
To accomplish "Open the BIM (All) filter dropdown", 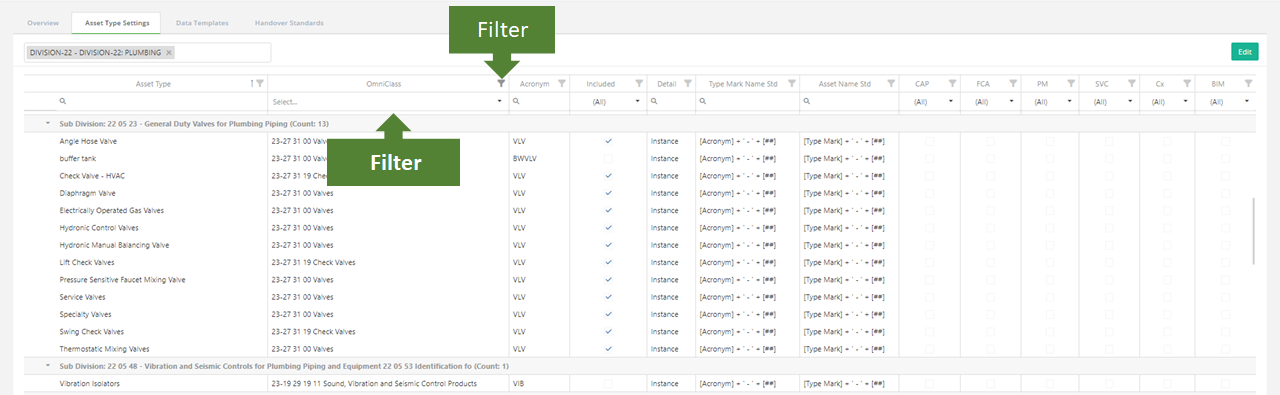I will [1225, 101].
